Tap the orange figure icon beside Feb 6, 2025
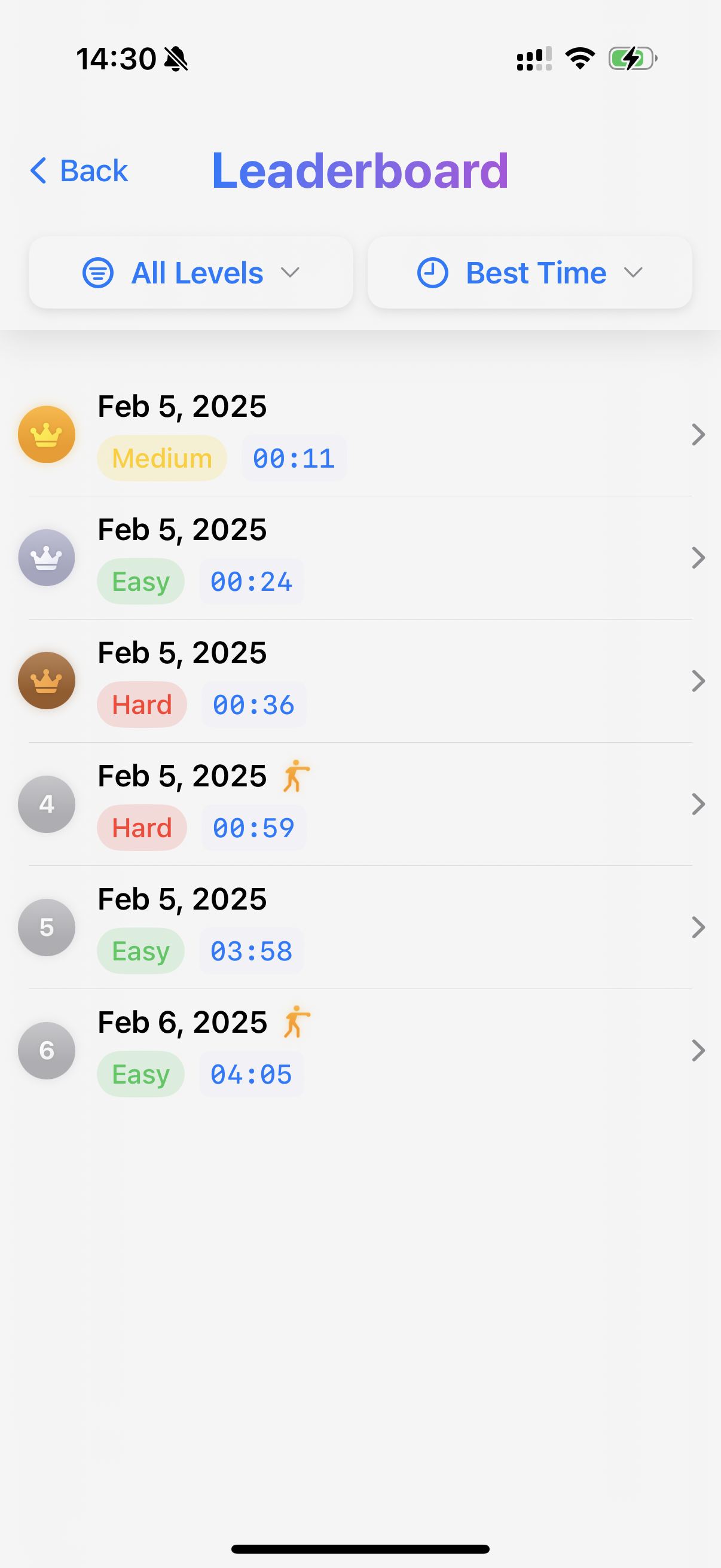Viewport: 721px width, 1568px height. 297,1022
